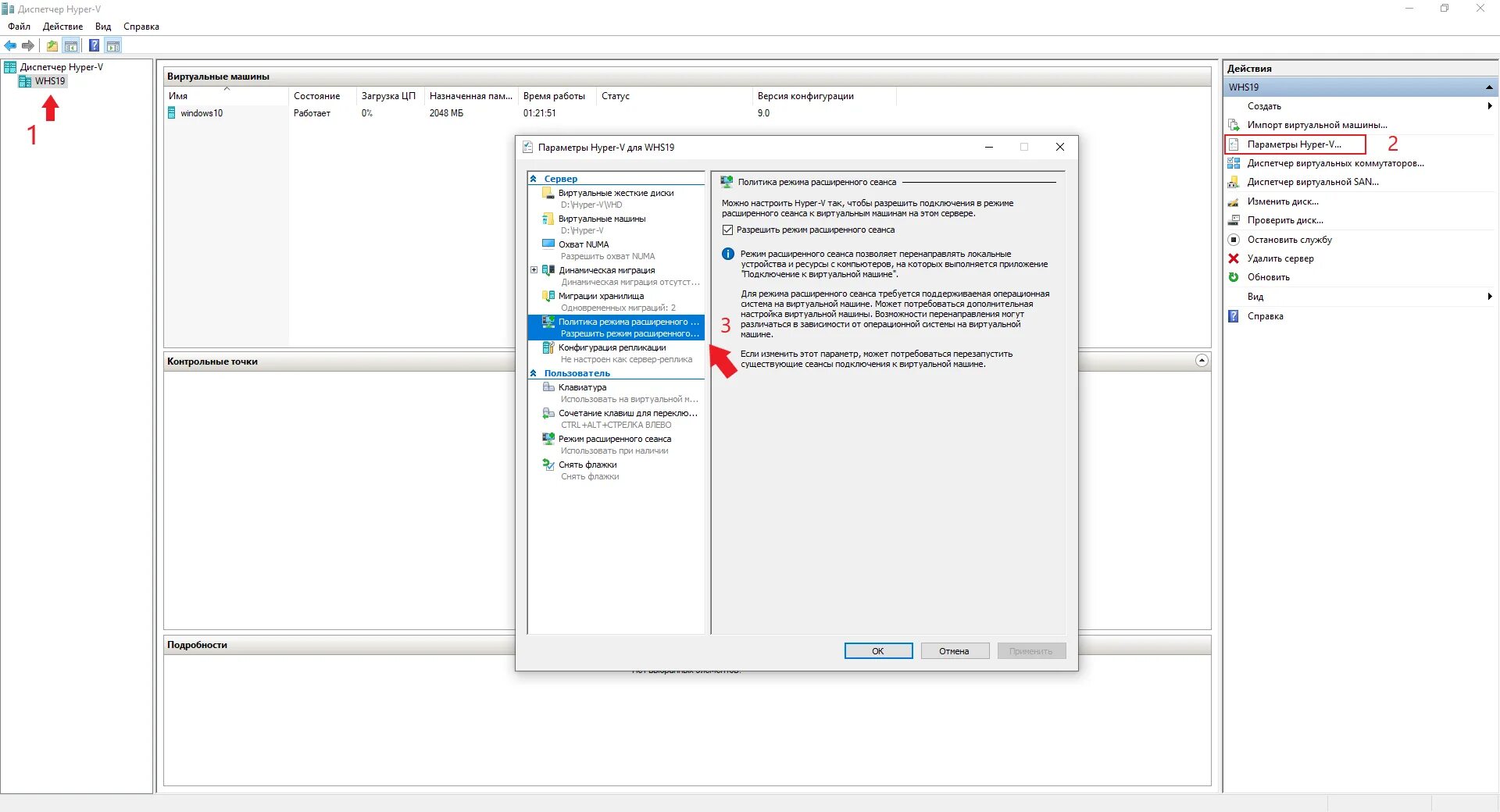
Task: Click the green Refresh icon
Action: [1234, 277]
